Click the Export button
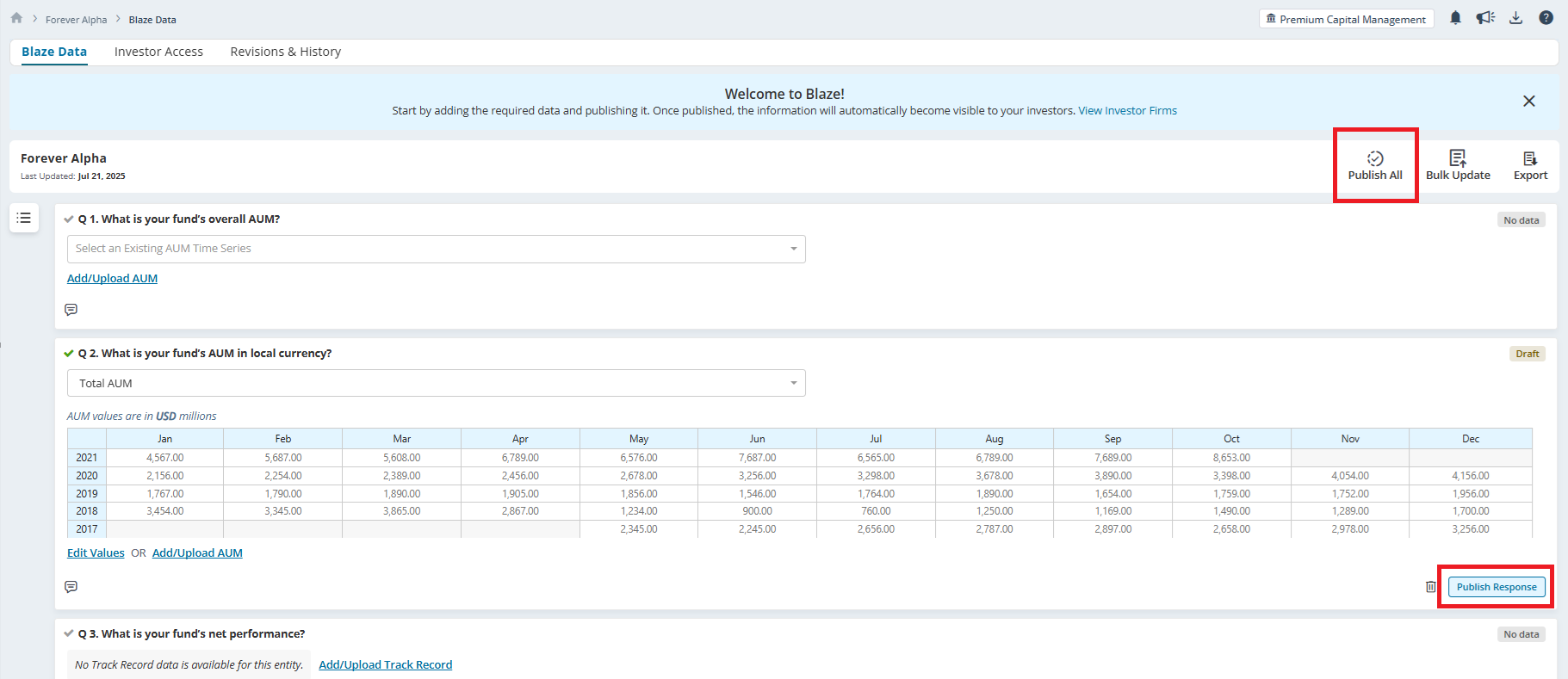This screenshot has width=1568, height=679. (x=1530, y=165)
